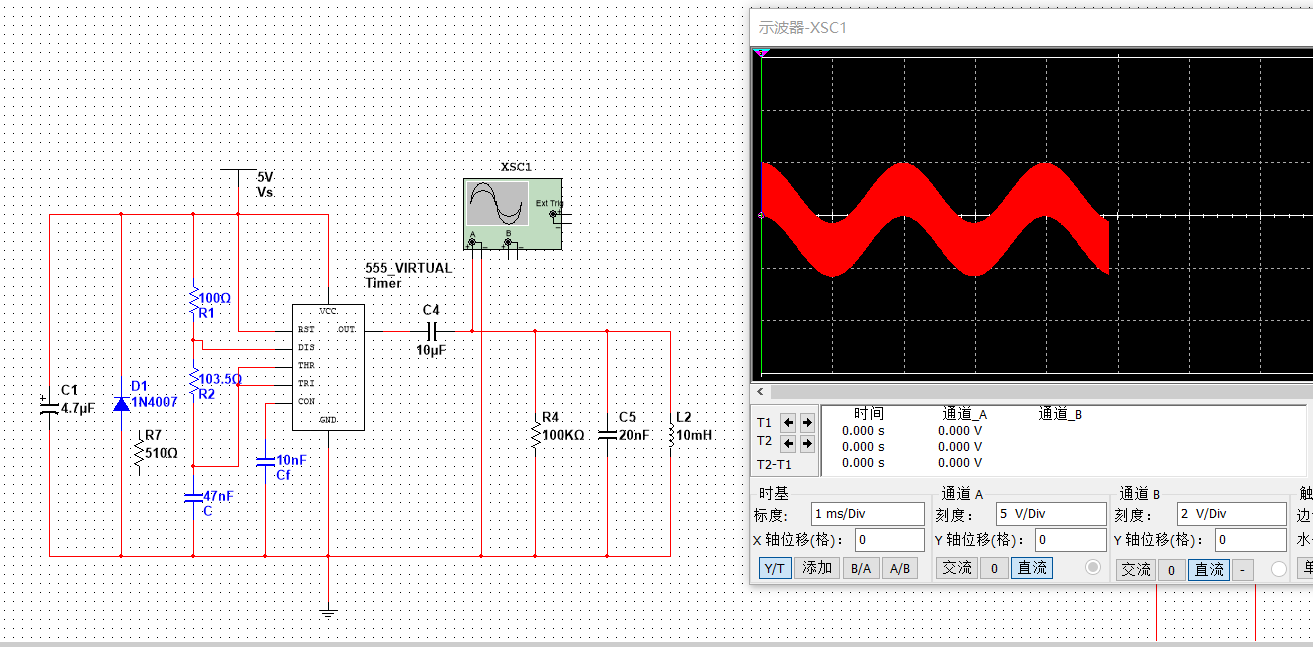Switch timebase to B/A mode
This screenshot has height=647, width=1313.
(x=860, y=568)
